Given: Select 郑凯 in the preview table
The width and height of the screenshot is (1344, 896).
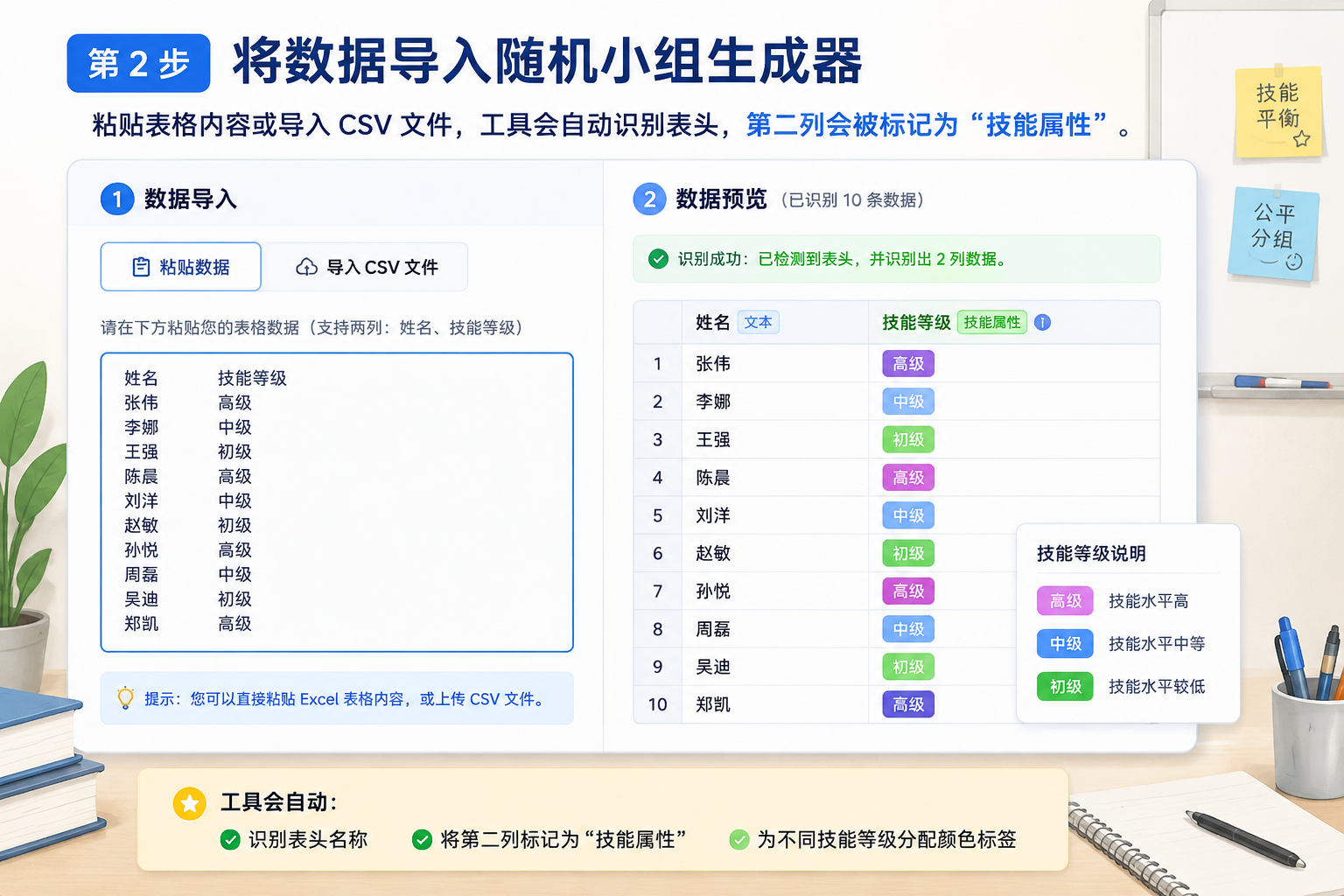Looking at the screenshot, I should [x=713, y=704].
